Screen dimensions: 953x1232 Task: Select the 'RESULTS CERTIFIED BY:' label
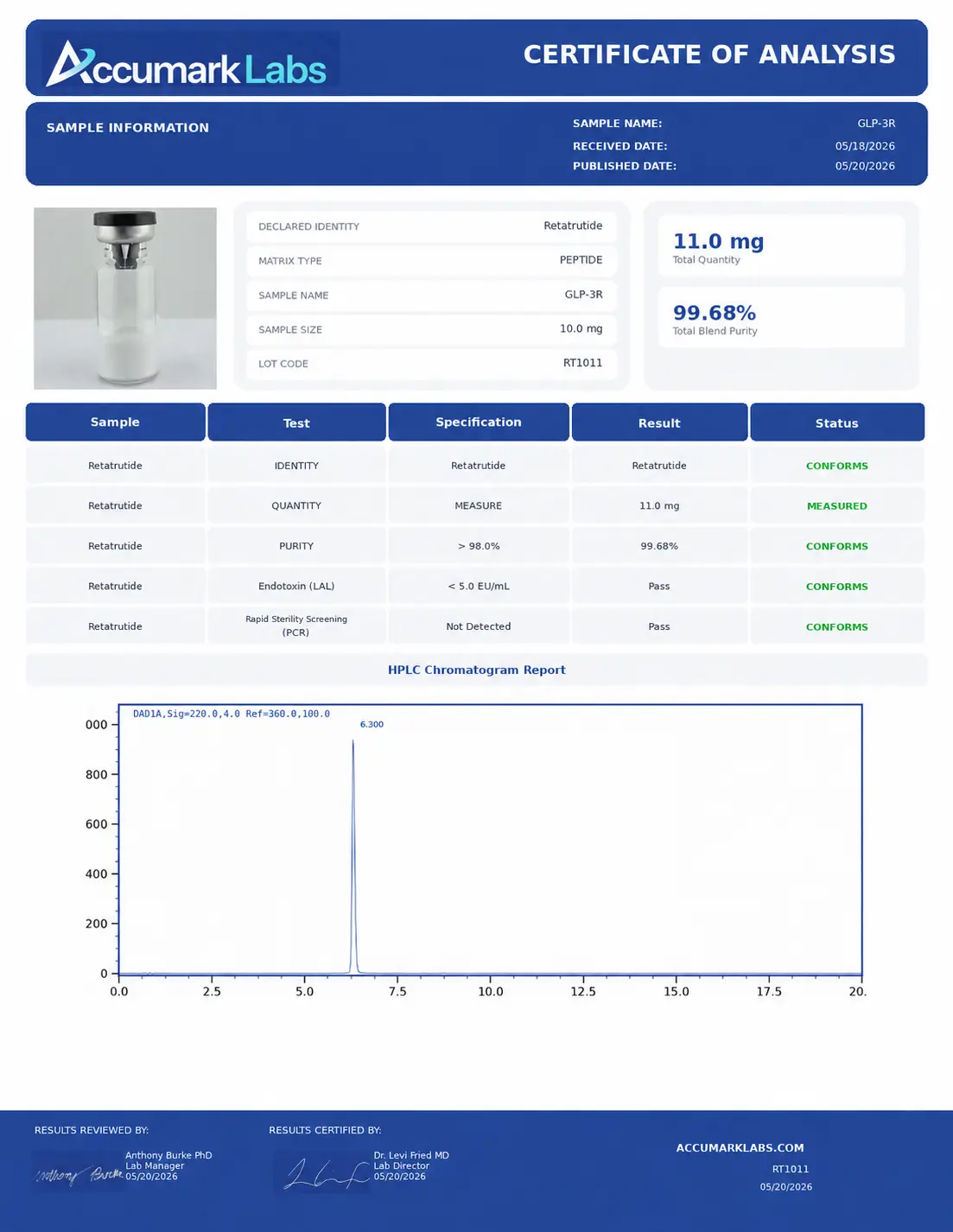(325, 1130)
